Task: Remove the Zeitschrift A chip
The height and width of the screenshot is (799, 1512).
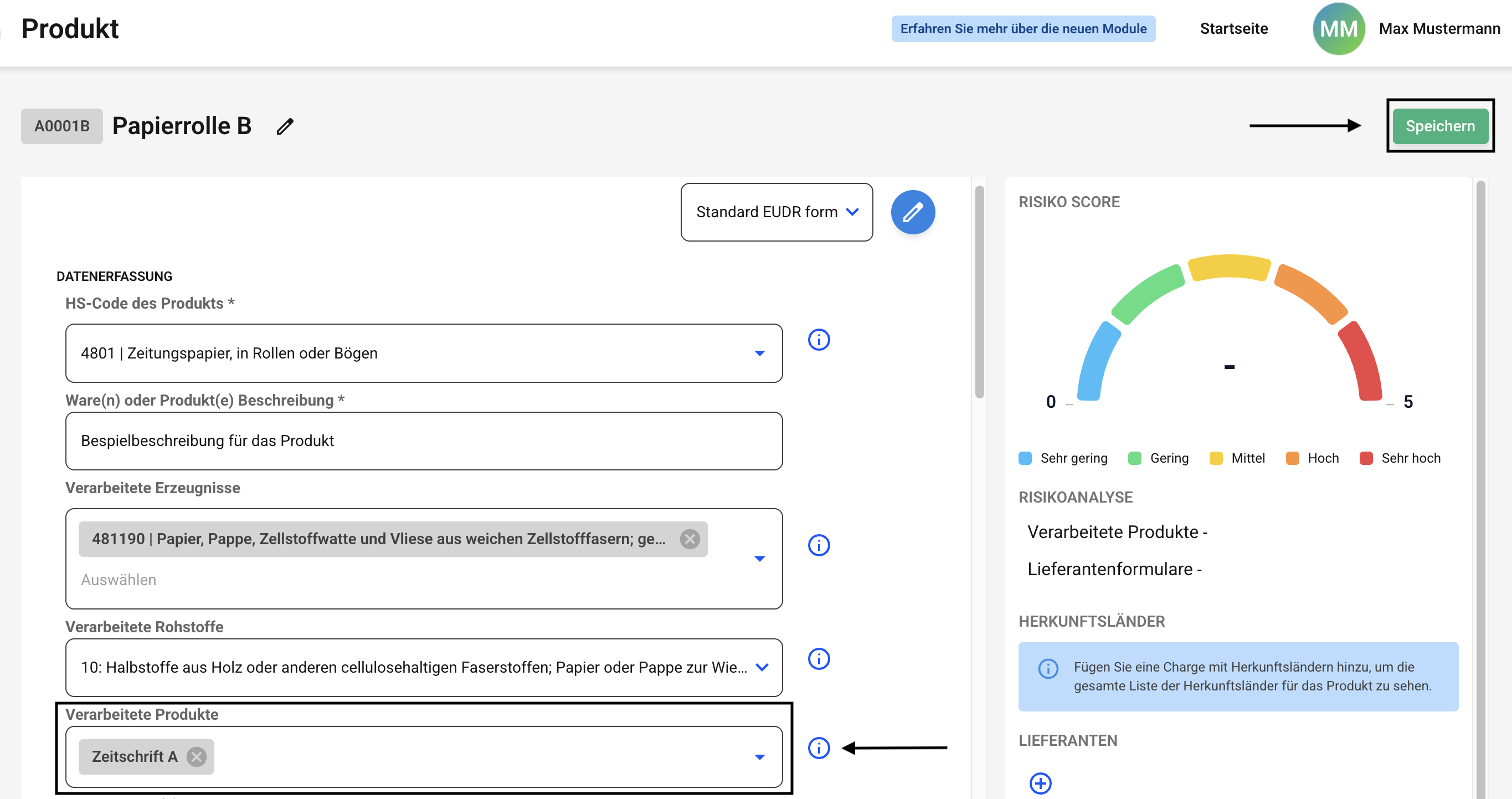Action: coord(197,757)
